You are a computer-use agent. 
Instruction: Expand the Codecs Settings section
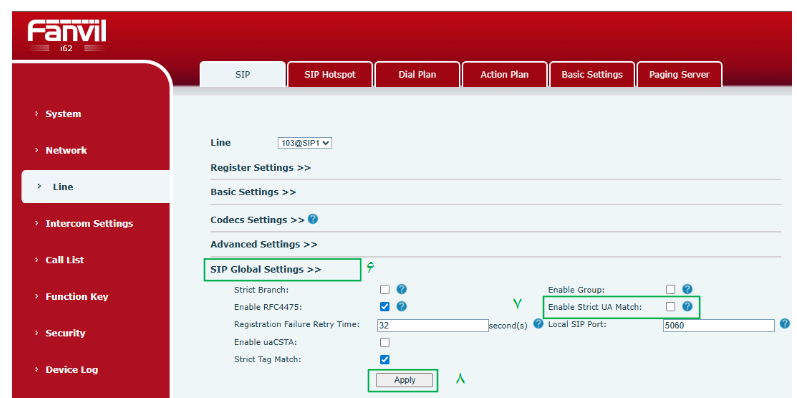point(257,220)
